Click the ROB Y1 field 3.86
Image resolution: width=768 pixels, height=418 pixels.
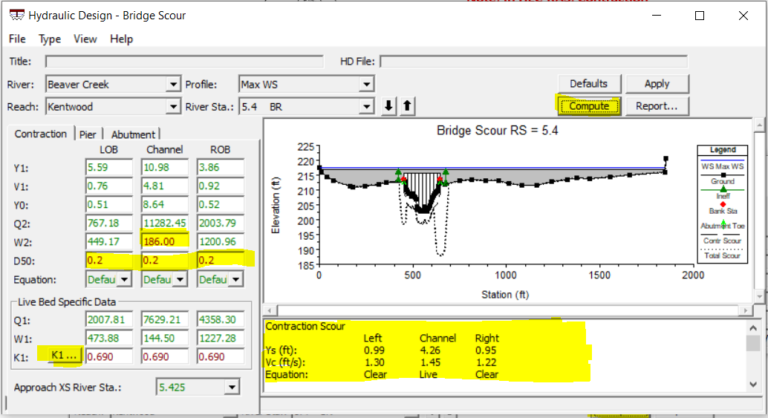[x=220, y=168]
